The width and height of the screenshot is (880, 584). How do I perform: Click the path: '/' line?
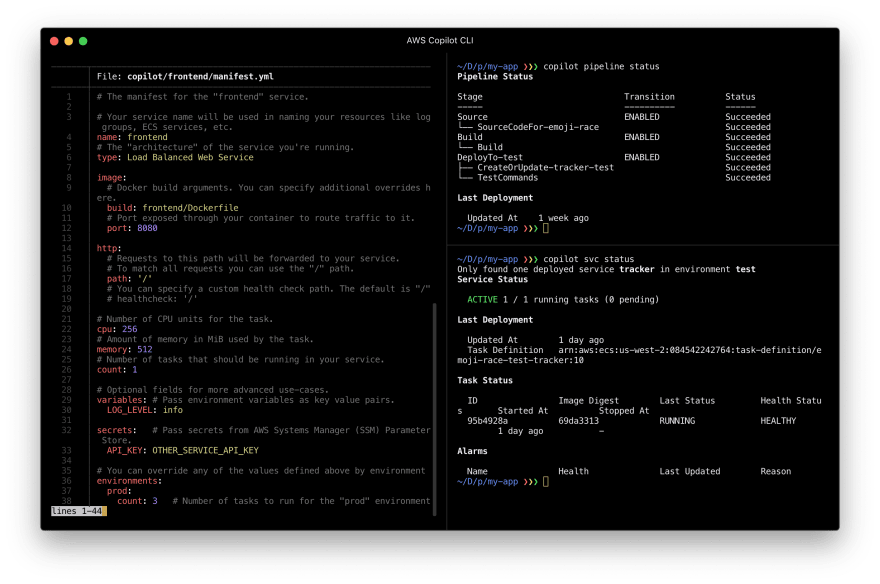pos(129,278)
